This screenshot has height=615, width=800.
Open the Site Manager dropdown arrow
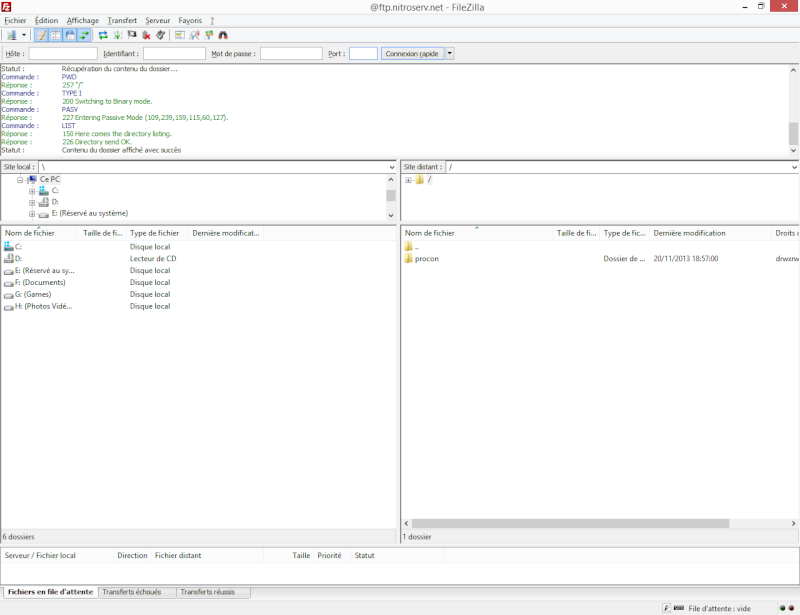(23, 35)
